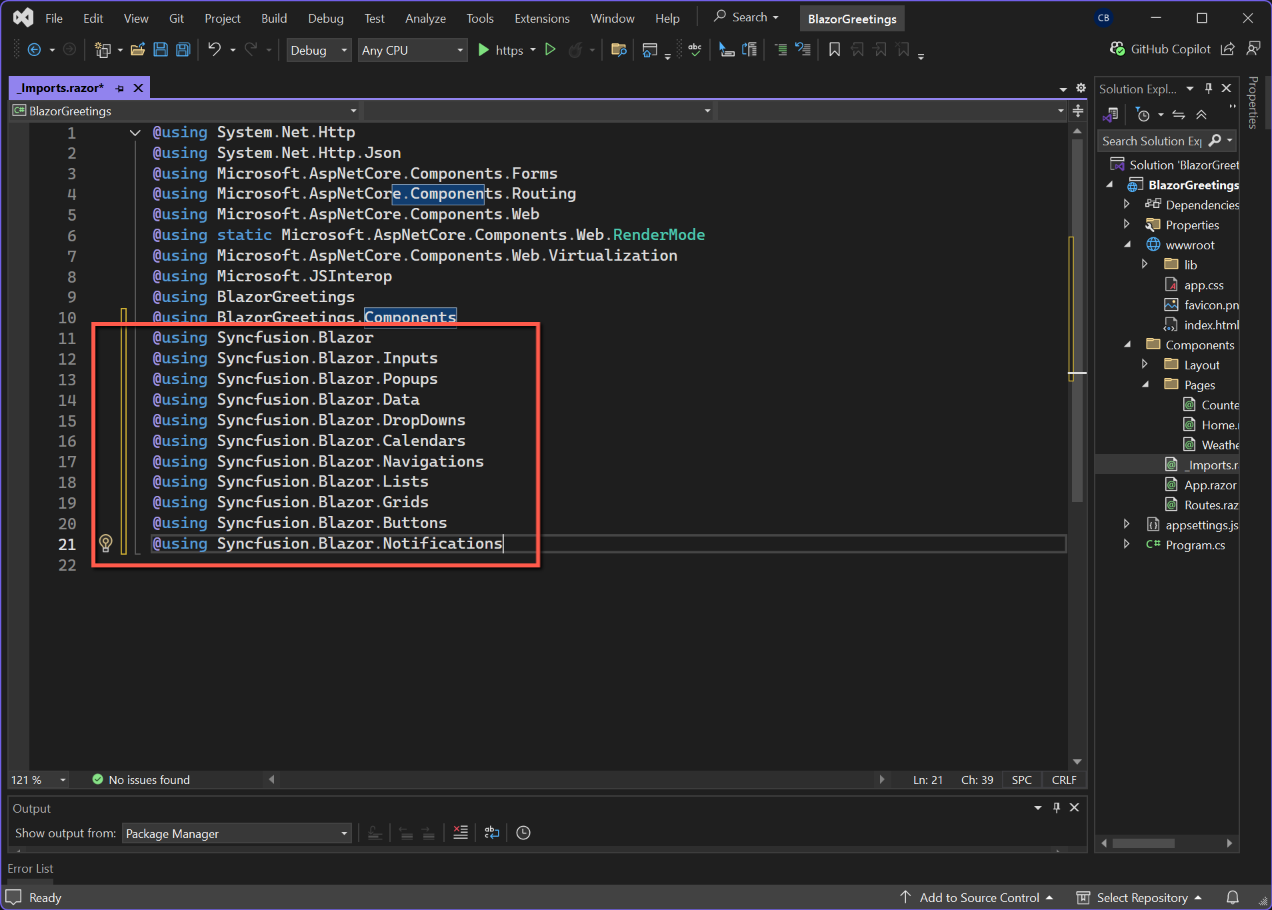The width and height of the screenshot is (1272, 910).
Task: Open the 'Show output from' Package Manager dropdown
Action: pyautogui.click(x=236, y=833)
